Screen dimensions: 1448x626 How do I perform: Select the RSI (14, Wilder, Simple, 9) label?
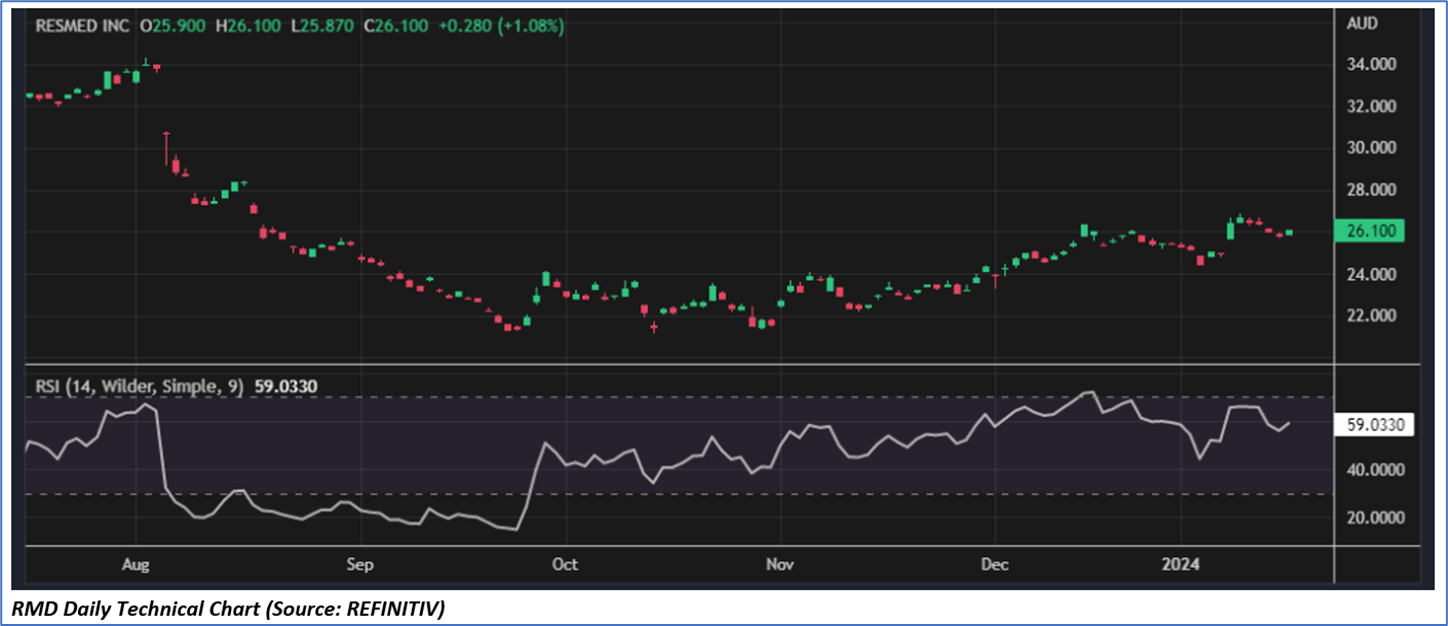coord(137,385)
